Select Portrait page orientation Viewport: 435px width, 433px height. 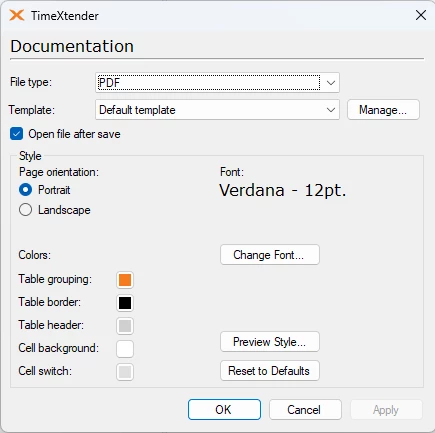[26, 190]
